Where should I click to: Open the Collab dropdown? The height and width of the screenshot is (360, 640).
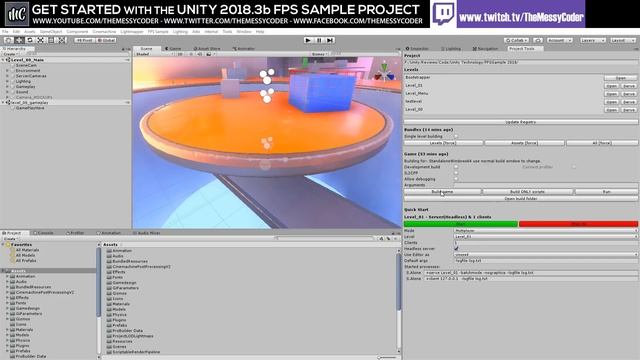[x=516, y=40]
